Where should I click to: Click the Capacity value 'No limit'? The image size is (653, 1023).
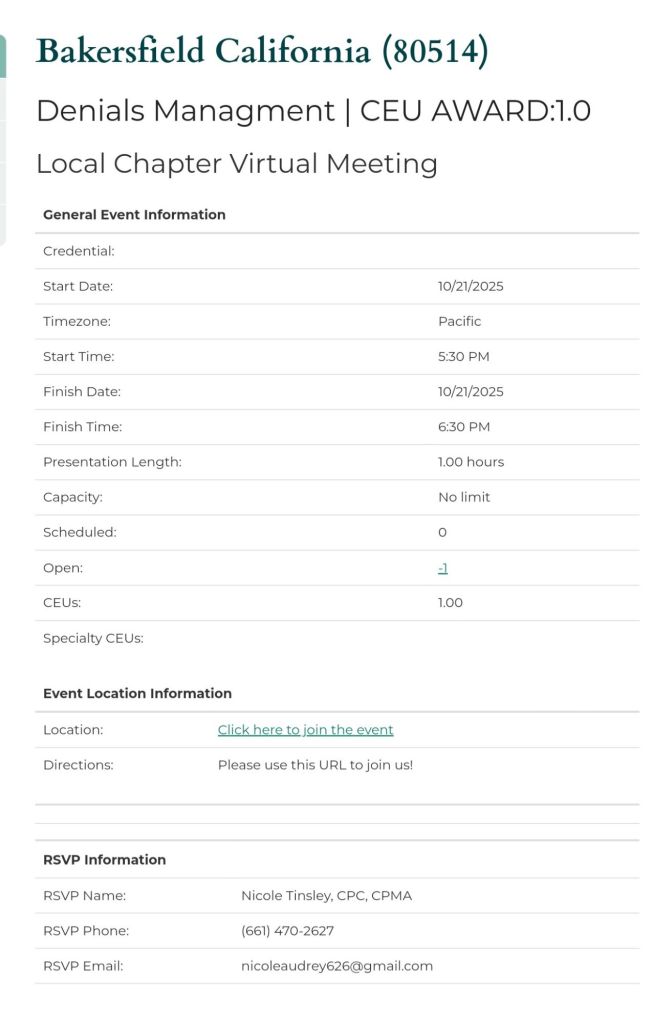pos(464,497)
